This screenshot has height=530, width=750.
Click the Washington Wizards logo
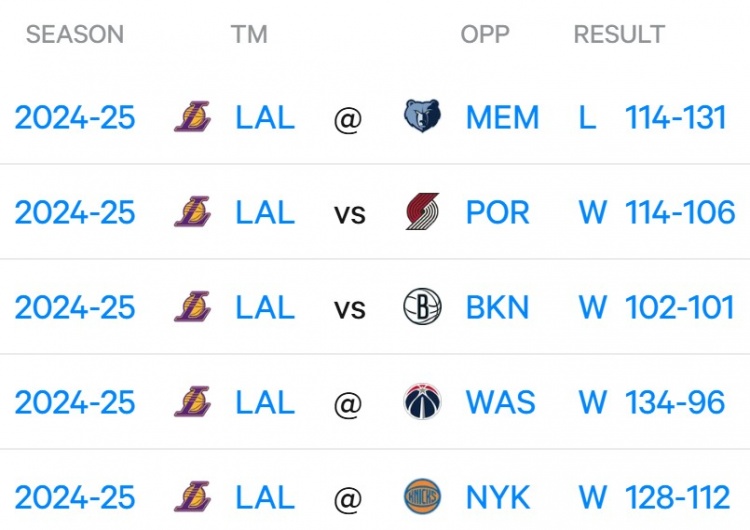pyautogui.click(x=421, y=402)
